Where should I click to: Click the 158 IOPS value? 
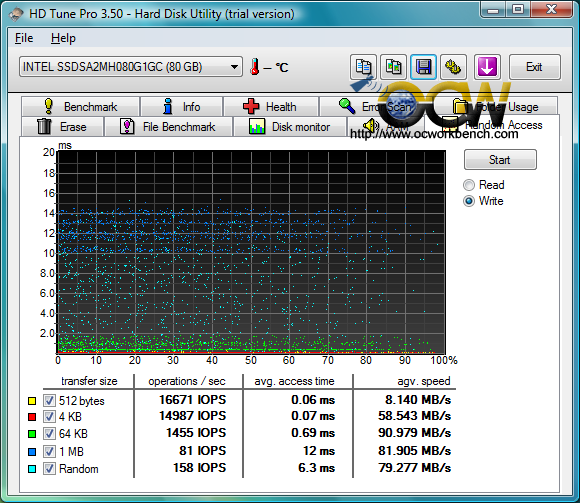coord(199,468)
